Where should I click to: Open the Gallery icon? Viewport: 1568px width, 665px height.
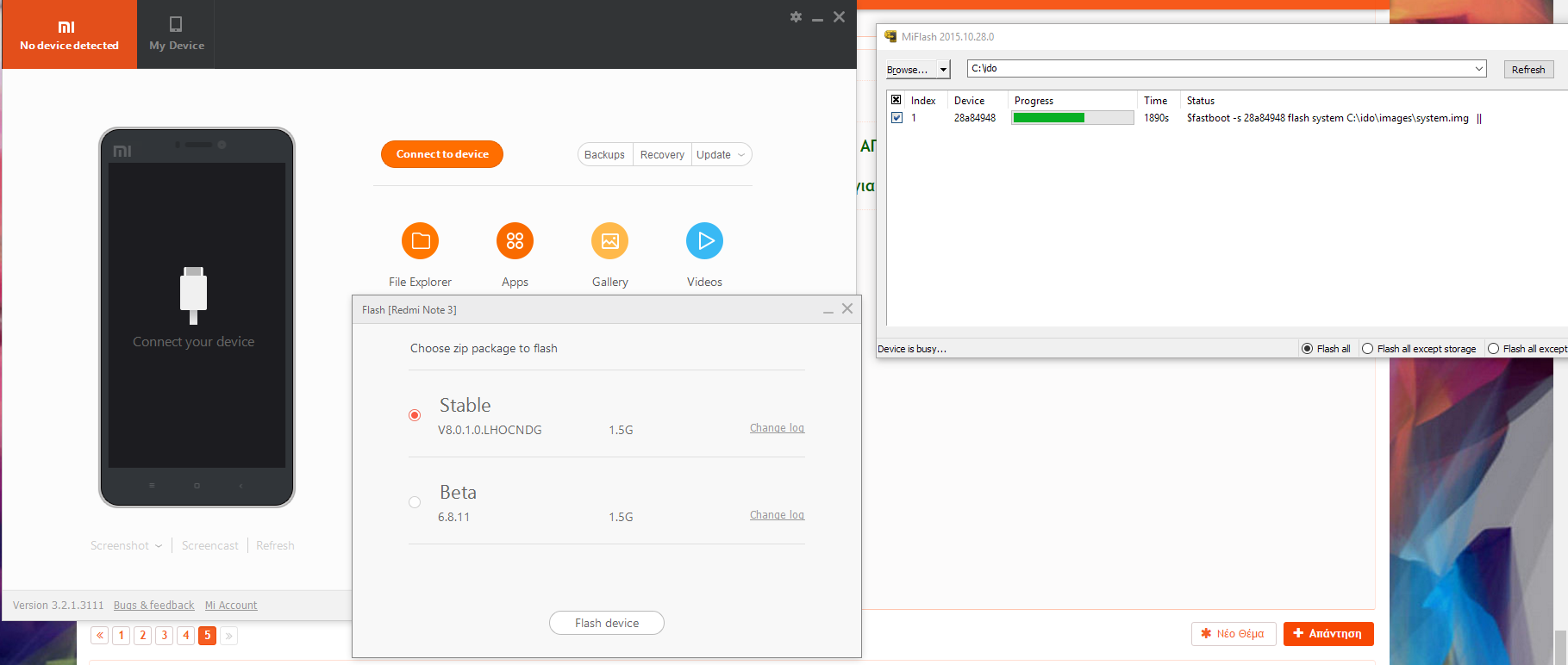[609, 241]
